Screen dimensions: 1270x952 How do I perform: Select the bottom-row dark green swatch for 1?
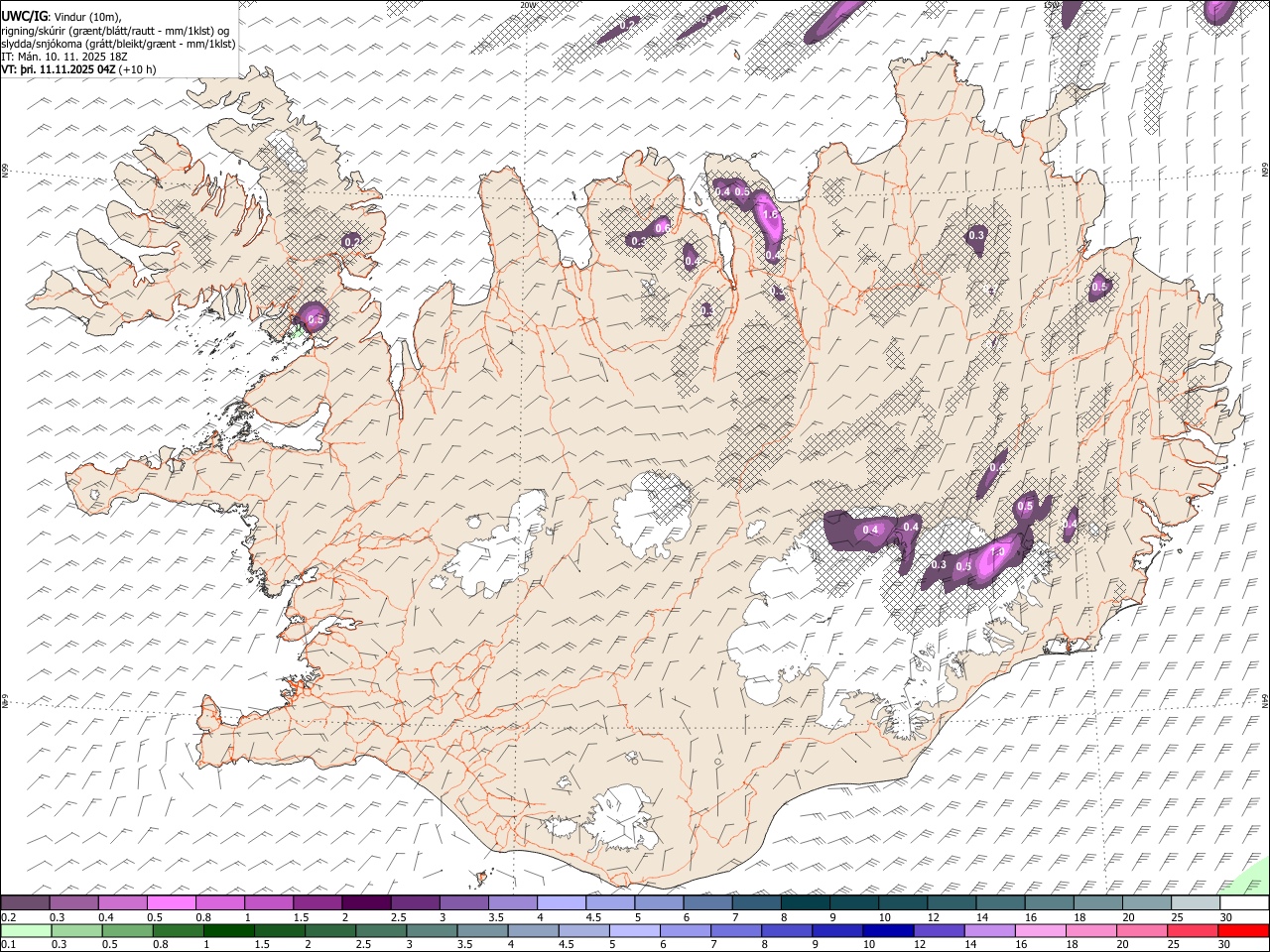[x=228, y=930]
